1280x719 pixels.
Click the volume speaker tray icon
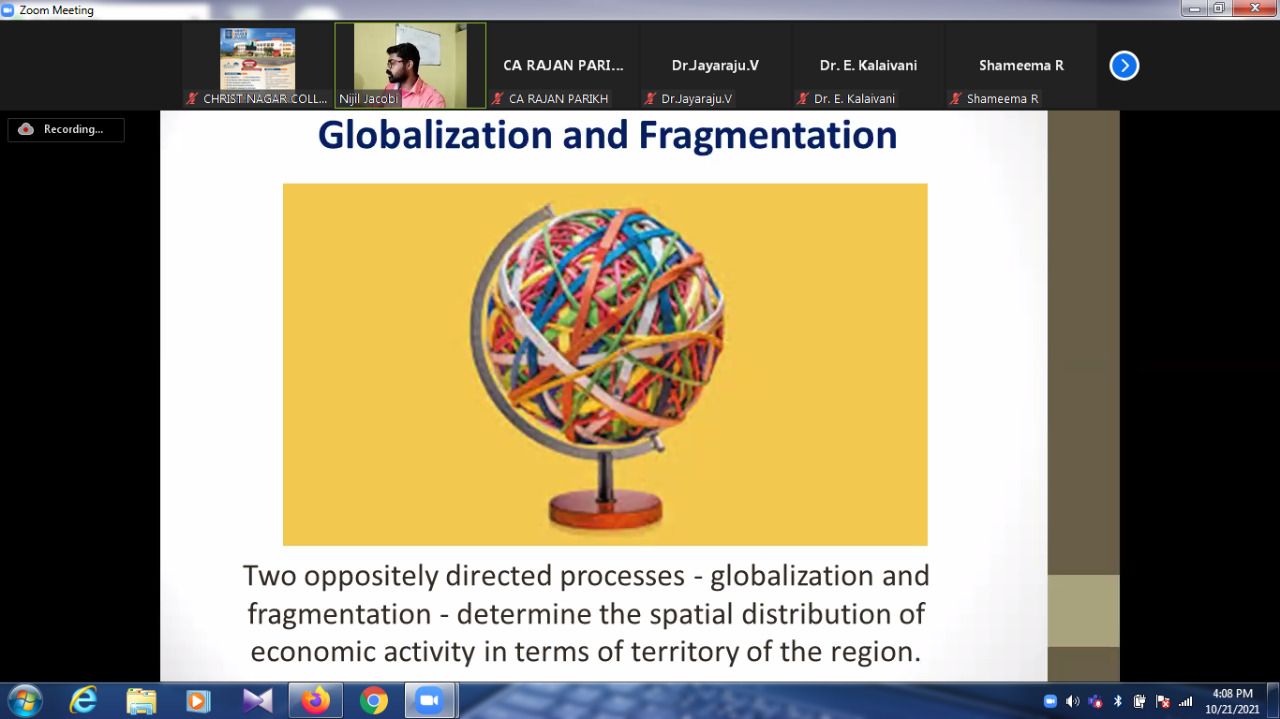pyautogui.click(x=1072, y=701)
